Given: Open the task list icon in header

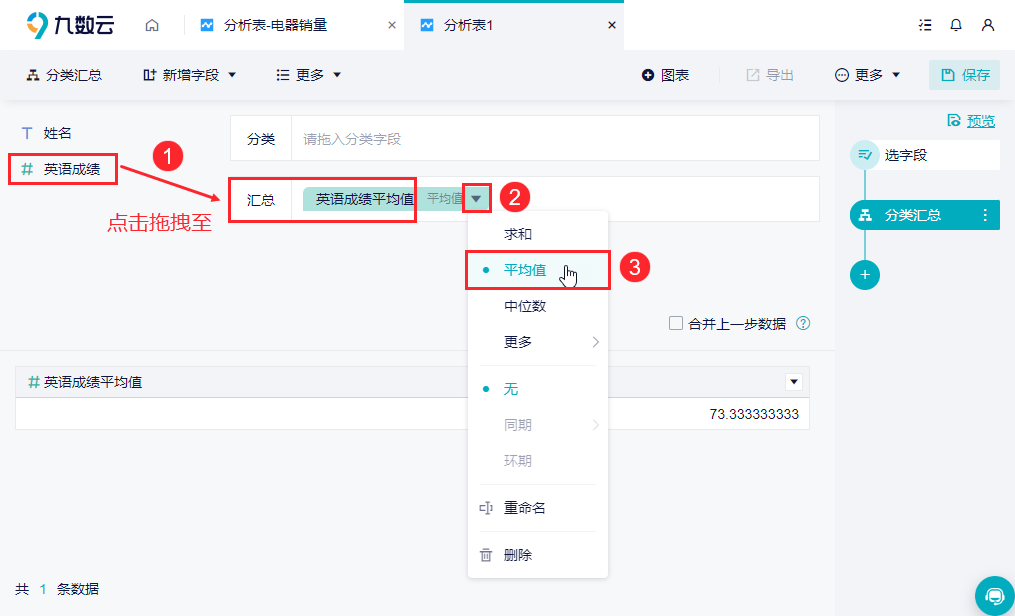Looking at the screenshot, I should point(925,25).
